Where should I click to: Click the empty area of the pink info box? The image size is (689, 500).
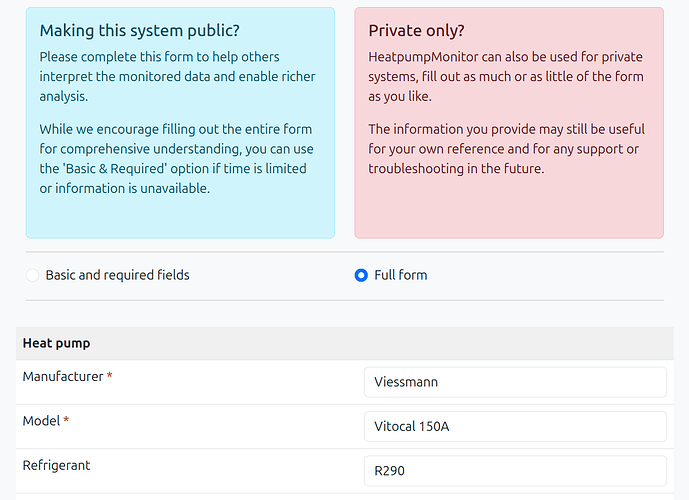pyautogui.click(x=508, y=210)
